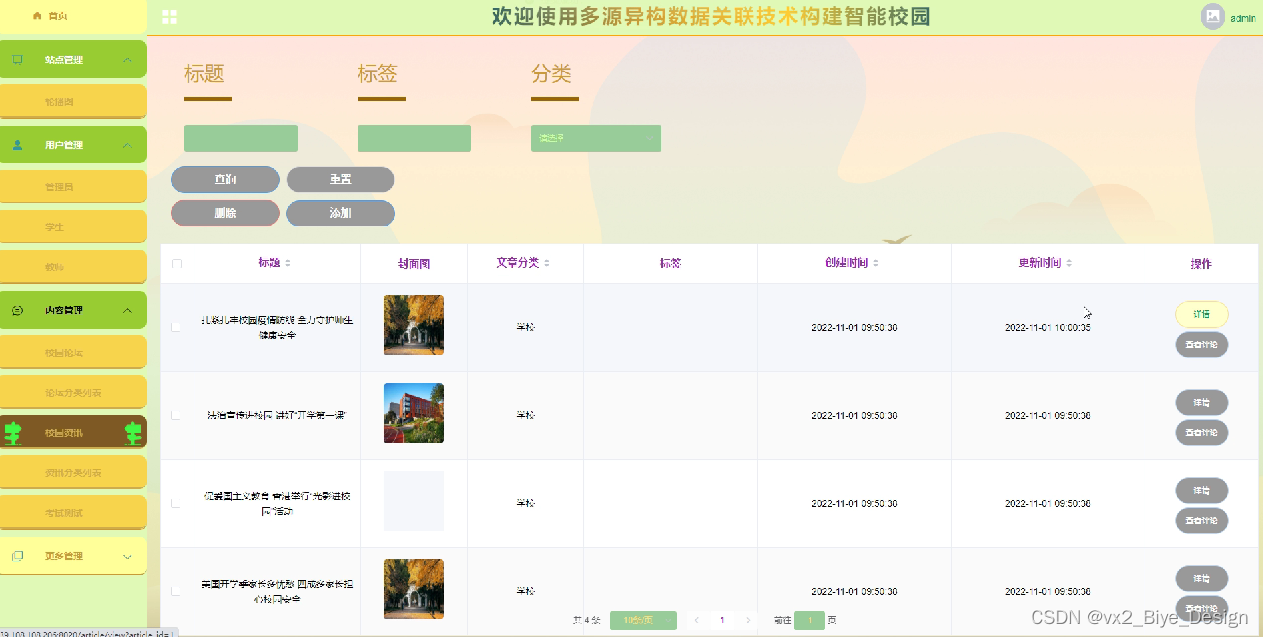Click page number 1 in pagination
This screenshot has width=1263, height=637.
point(722,620)
